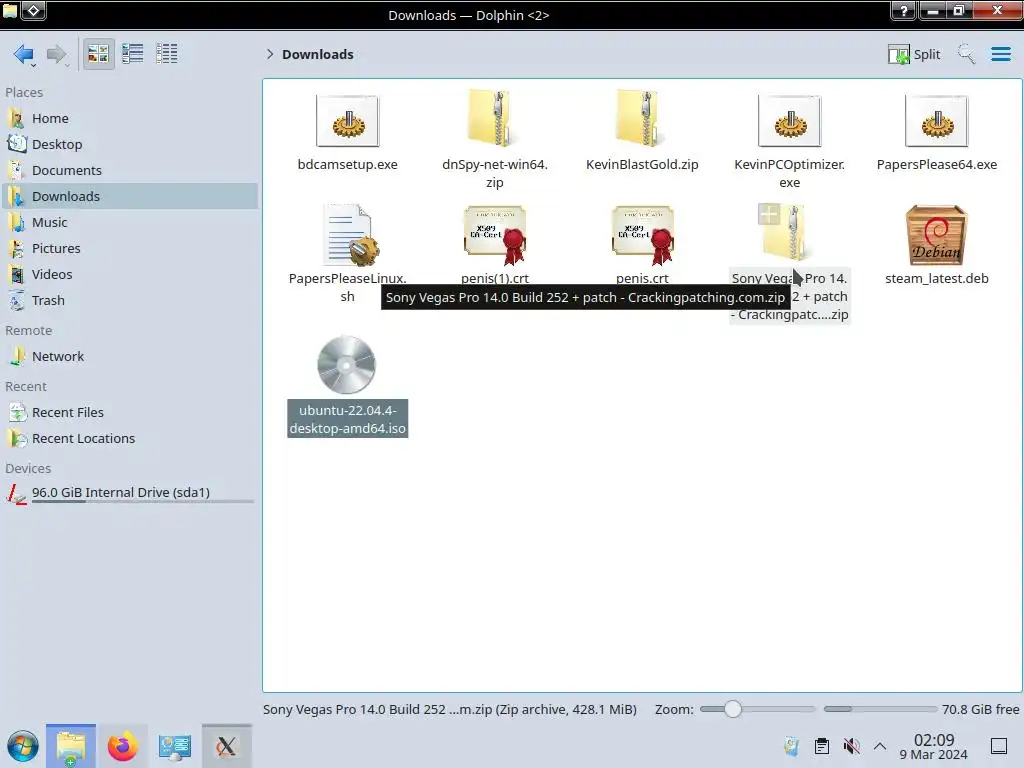
Task: Open the clipboard tray icon
Action: pyautogui.click(x=822, y=746)
